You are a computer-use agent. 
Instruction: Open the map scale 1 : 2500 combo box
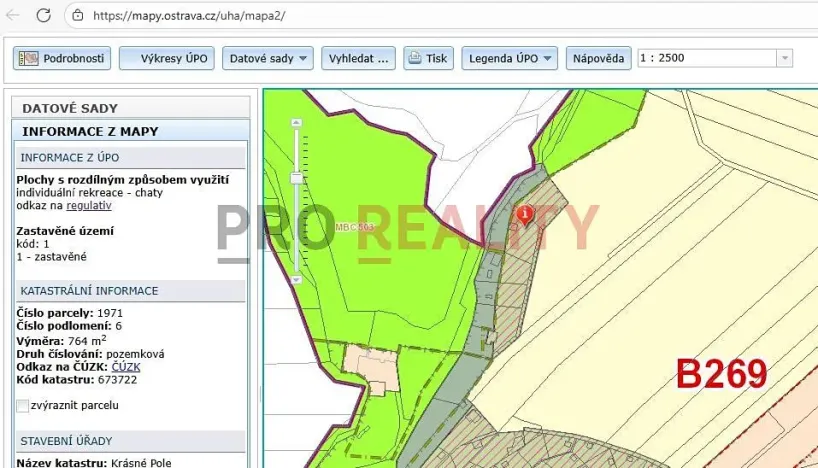point(714,58)
